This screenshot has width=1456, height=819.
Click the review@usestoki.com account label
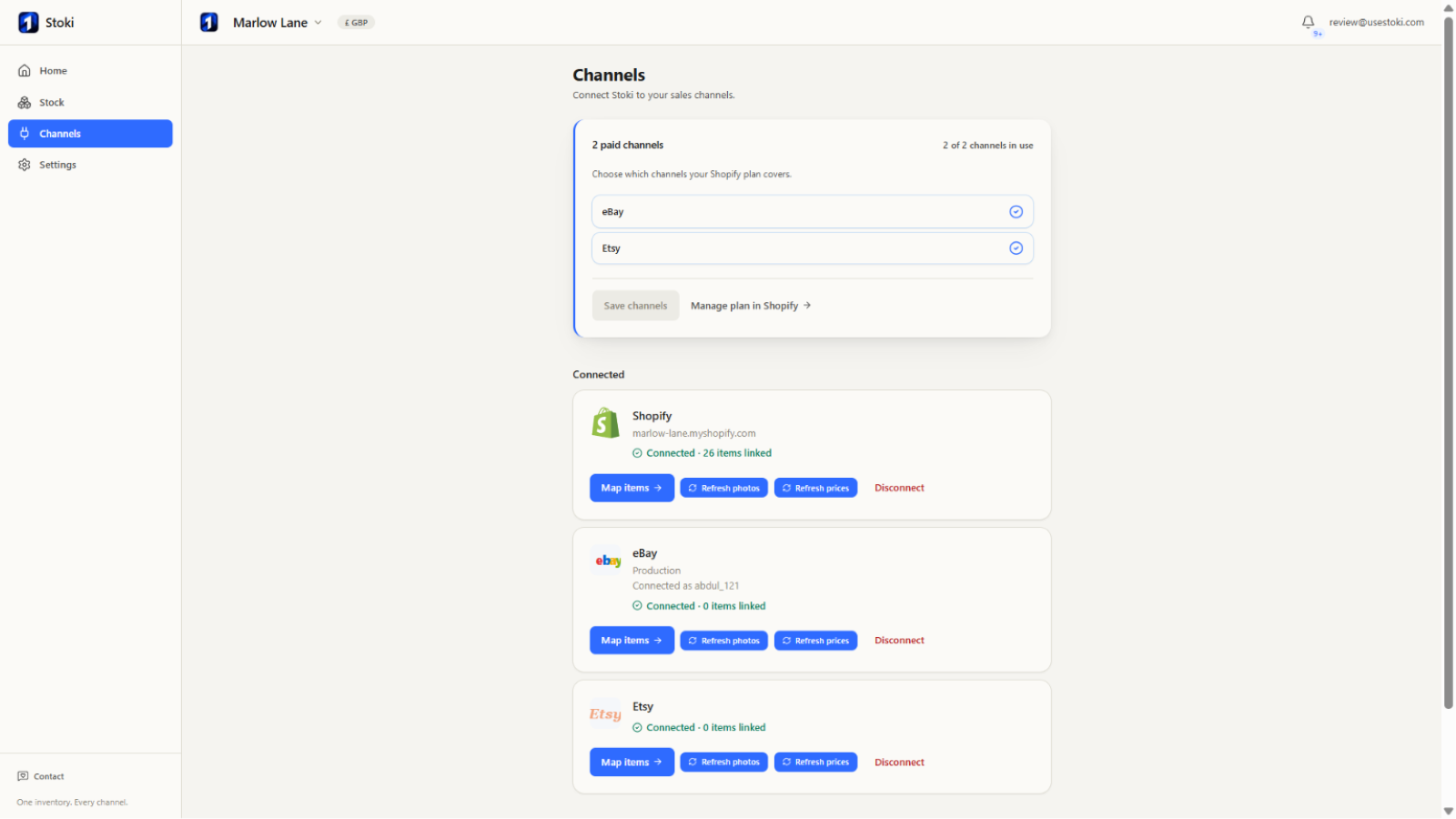tap(1376, 23)
